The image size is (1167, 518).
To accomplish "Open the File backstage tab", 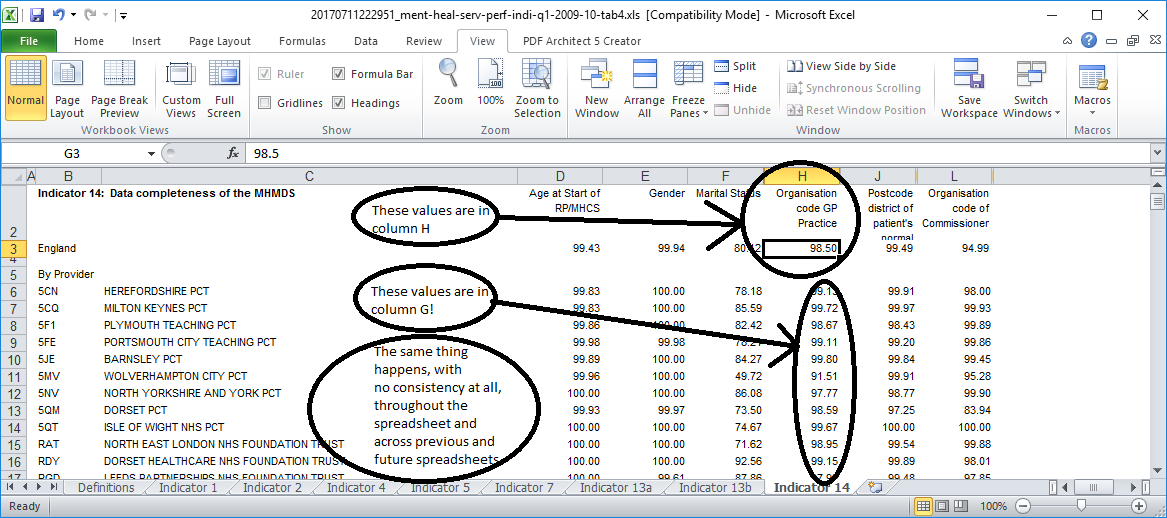I will (x=29, y=42).
